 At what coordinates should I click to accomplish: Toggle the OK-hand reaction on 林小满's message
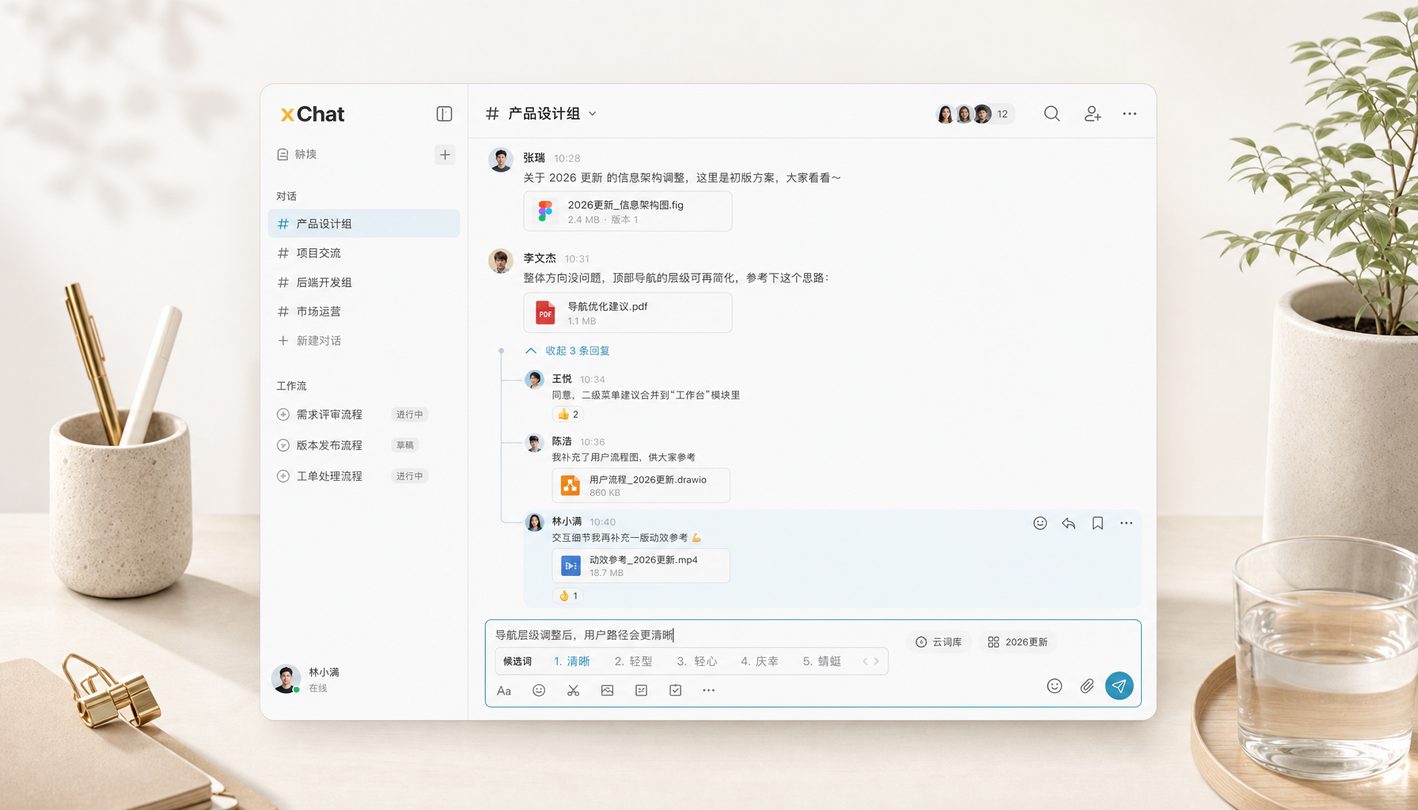tap(567, 596)
